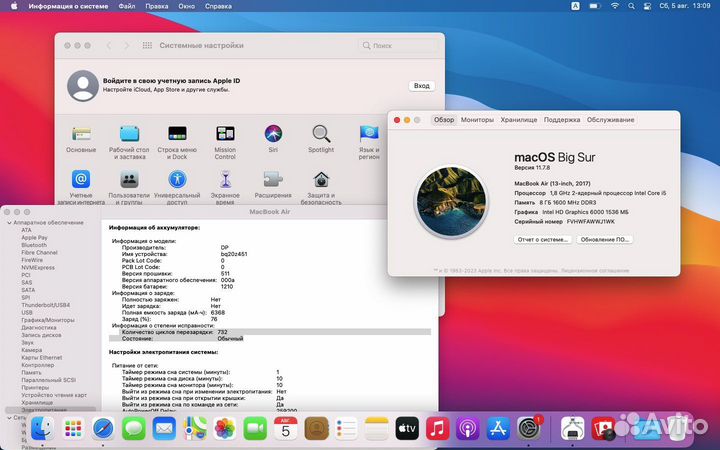The image size is (720, 450).
Task: Open the Файл menu
Action: pyautogui.click(x=127, y=6)
